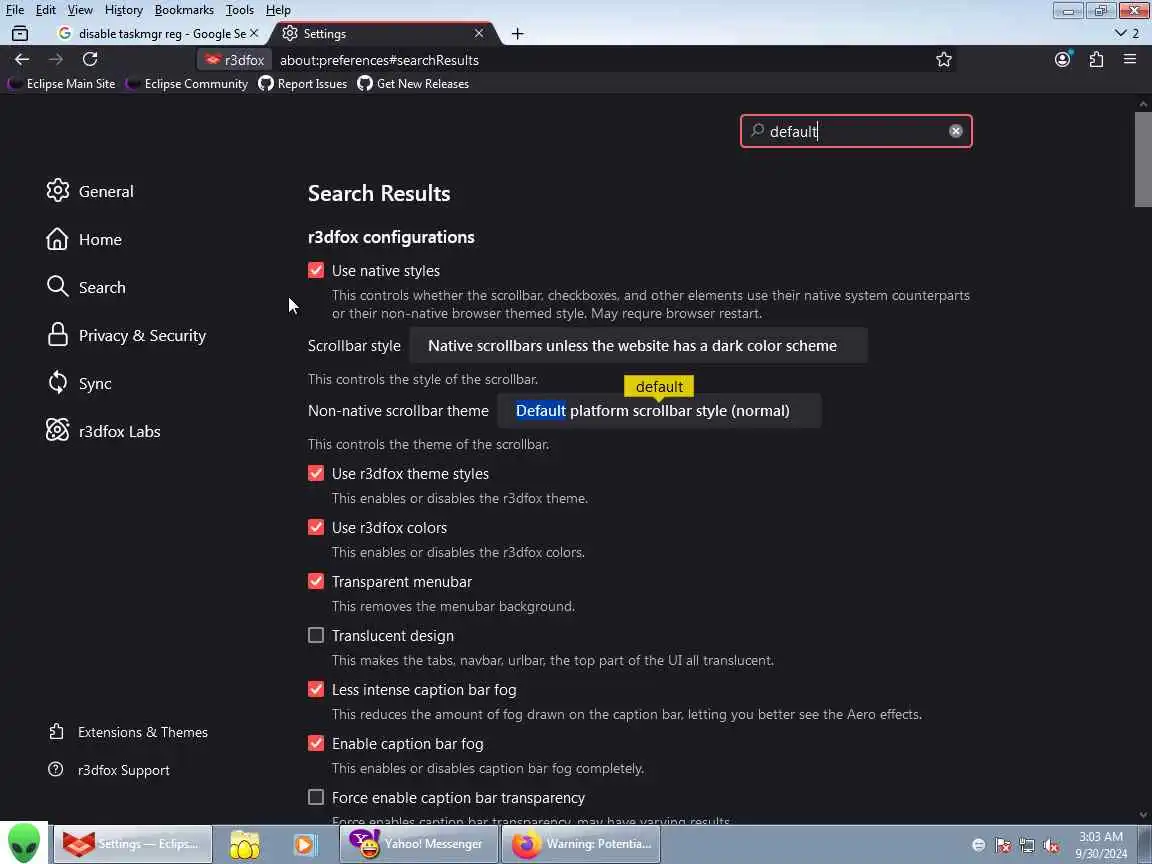Click the scrollbar down arrow
The width and height of the screenshot is (1152, 864).
click(1142, 815)
